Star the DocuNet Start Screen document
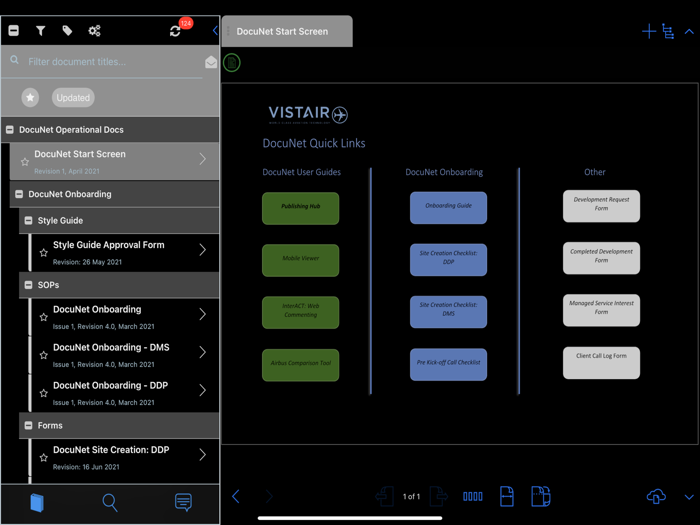Image resolution: width=700 pixels, height=525 pixels. (25, 162)
